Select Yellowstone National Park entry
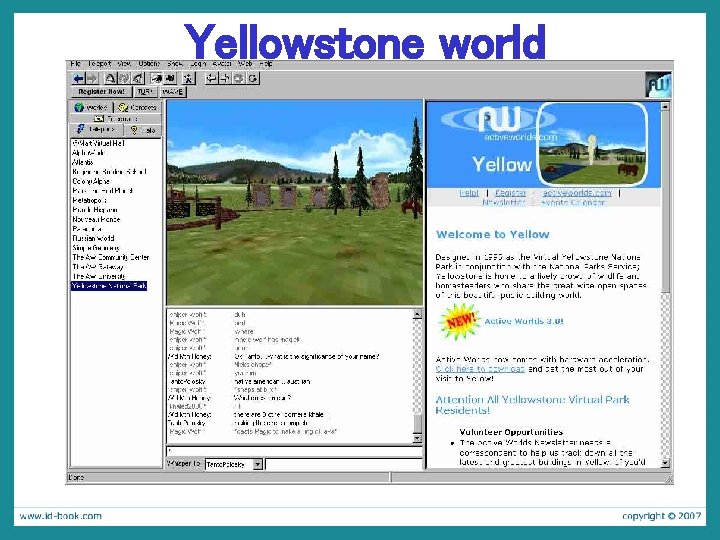Viewport: 720px width, 540px height. click(109, 286)
